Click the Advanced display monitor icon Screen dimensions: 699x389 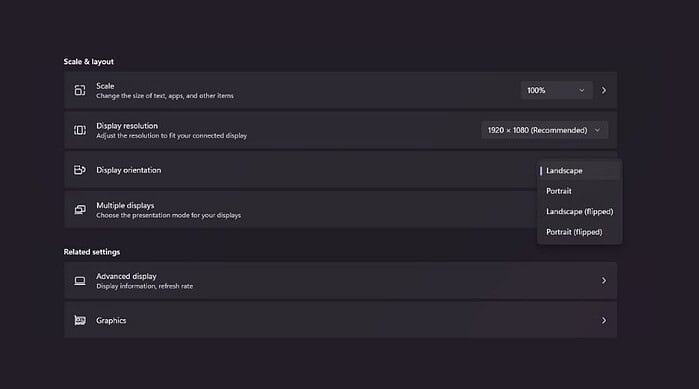pos(80,281)
